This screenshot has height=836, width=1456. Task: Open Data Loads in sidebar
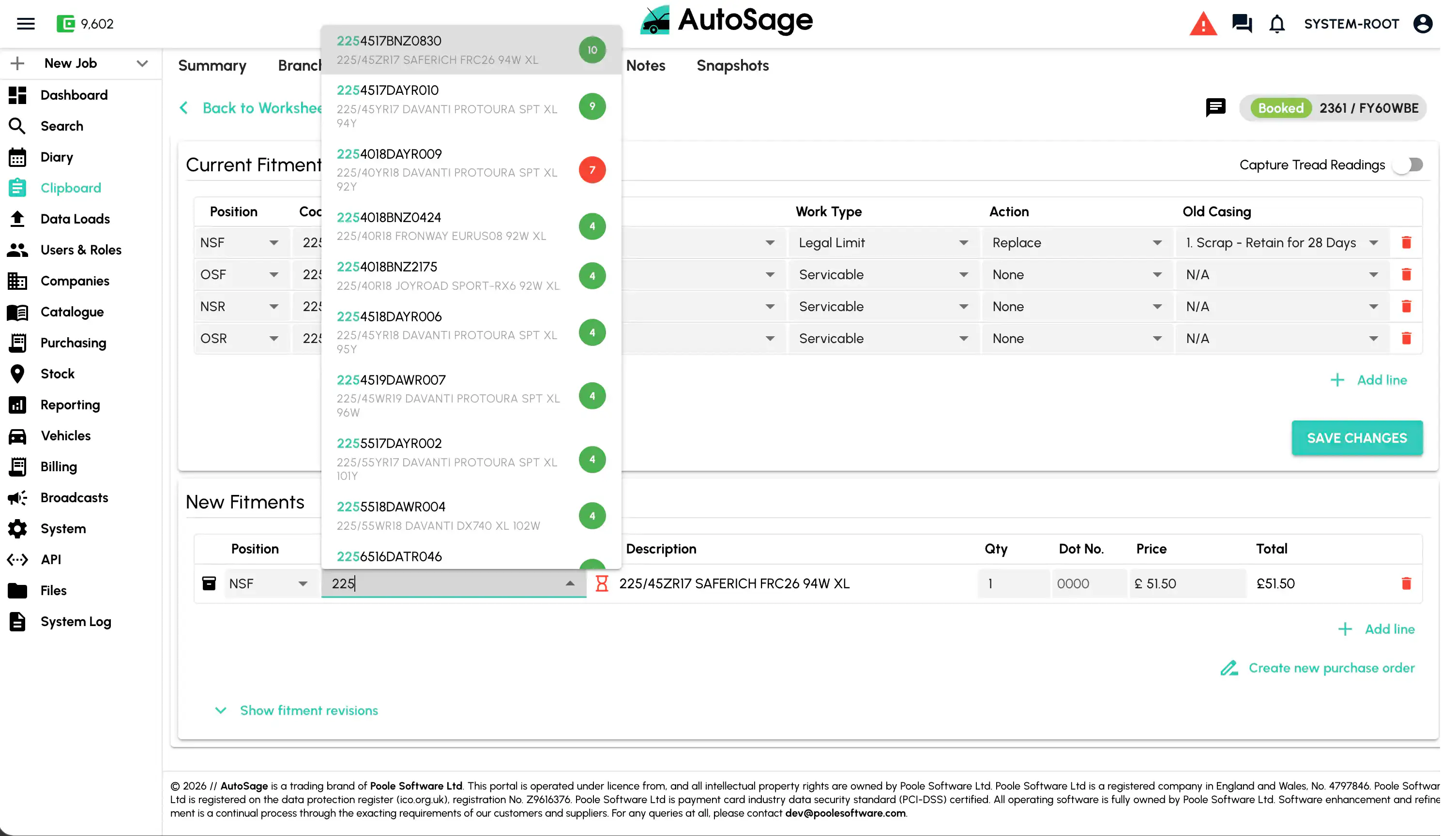(75, 219)
